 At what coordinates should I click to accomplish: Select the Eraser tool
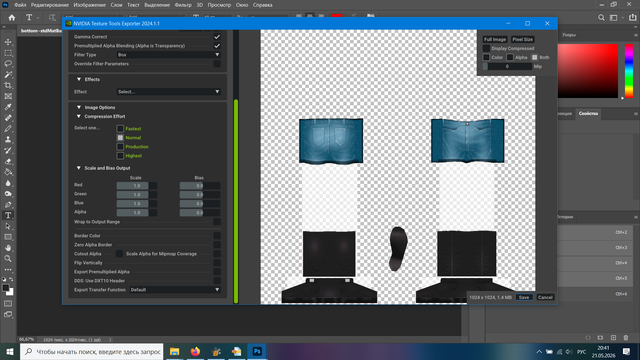click(8, 161)
